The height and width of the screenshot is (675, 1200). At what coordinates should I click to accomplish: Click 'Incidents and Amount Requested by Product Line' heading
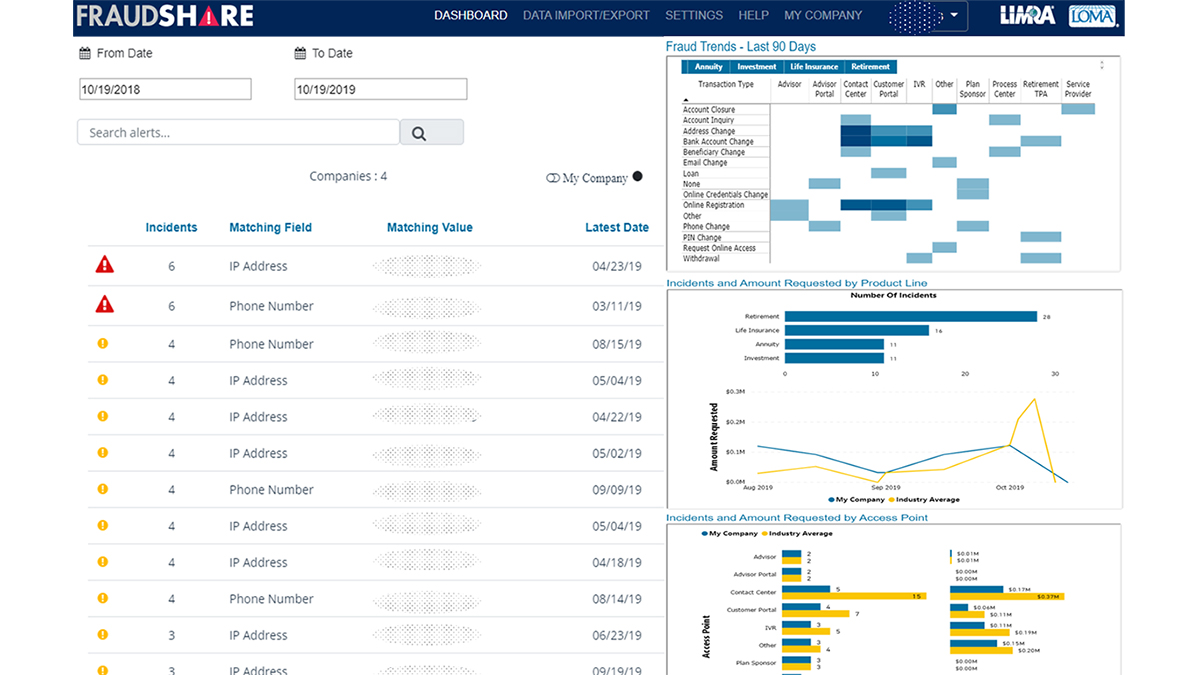click(x=797, y=283)
